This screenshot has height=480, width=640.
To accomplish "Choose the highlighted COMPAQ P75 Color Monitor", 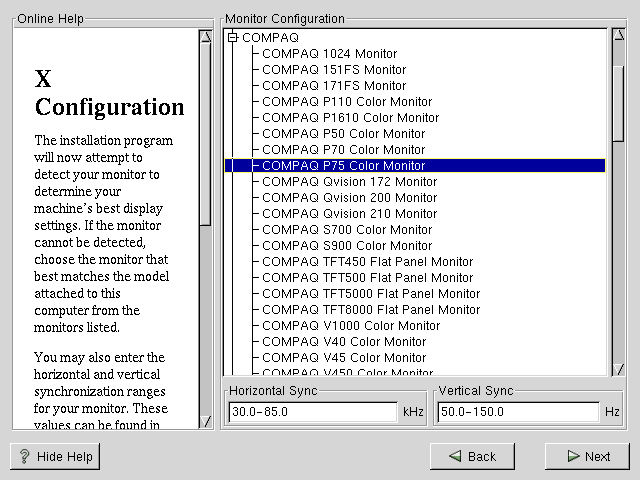I will click(343, 166).
